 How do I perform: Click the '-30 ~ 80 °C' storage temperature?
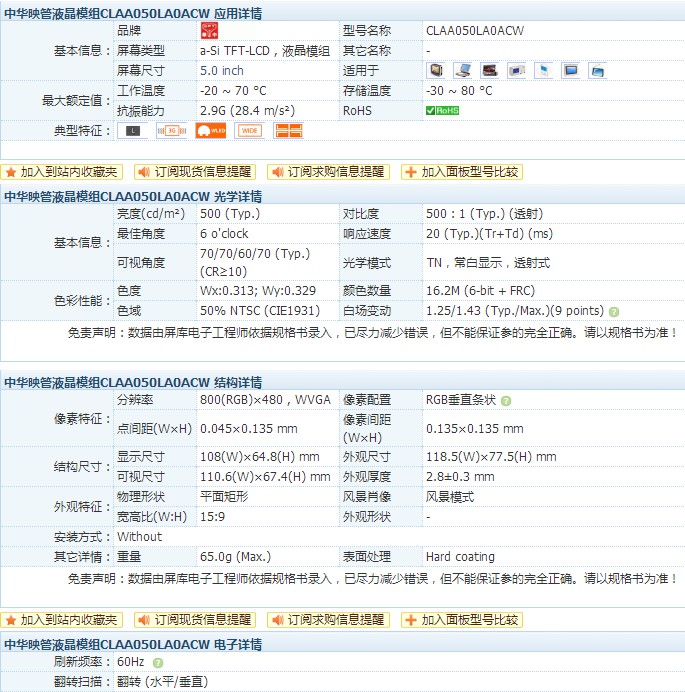click(x=459, y=90)
